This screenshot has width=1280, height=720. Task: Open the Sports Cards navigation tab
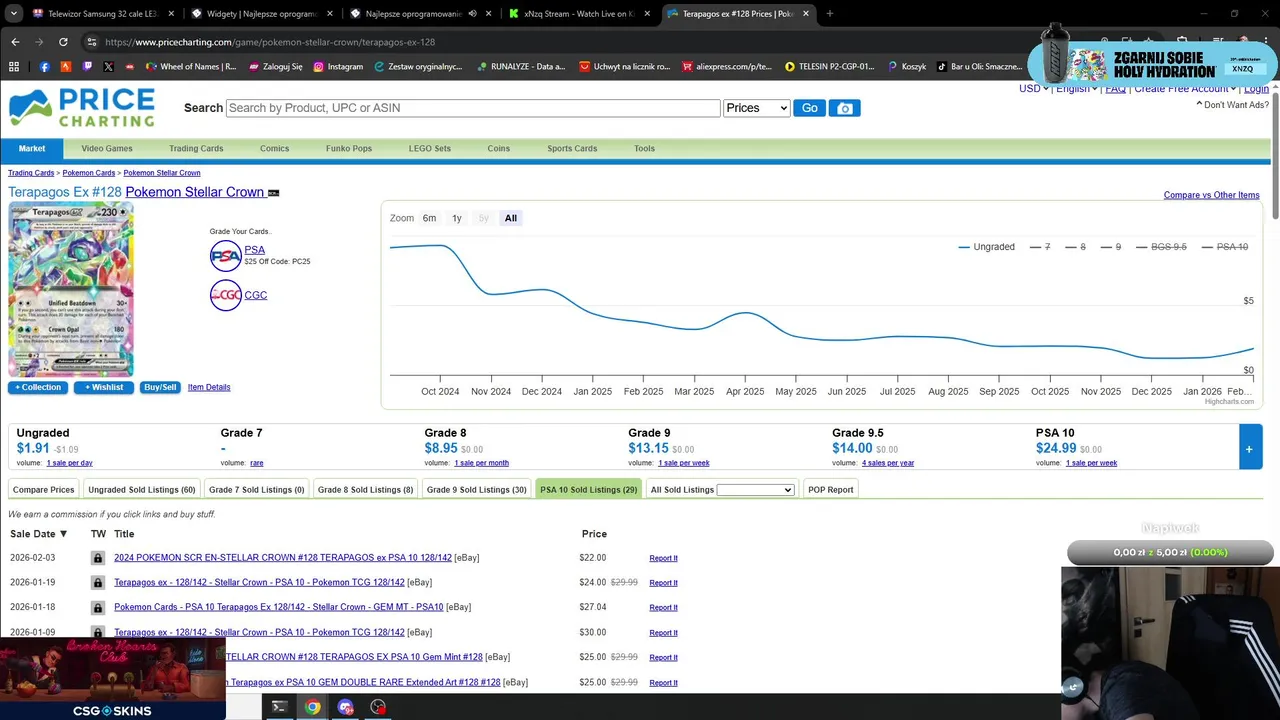click(572, 148)
